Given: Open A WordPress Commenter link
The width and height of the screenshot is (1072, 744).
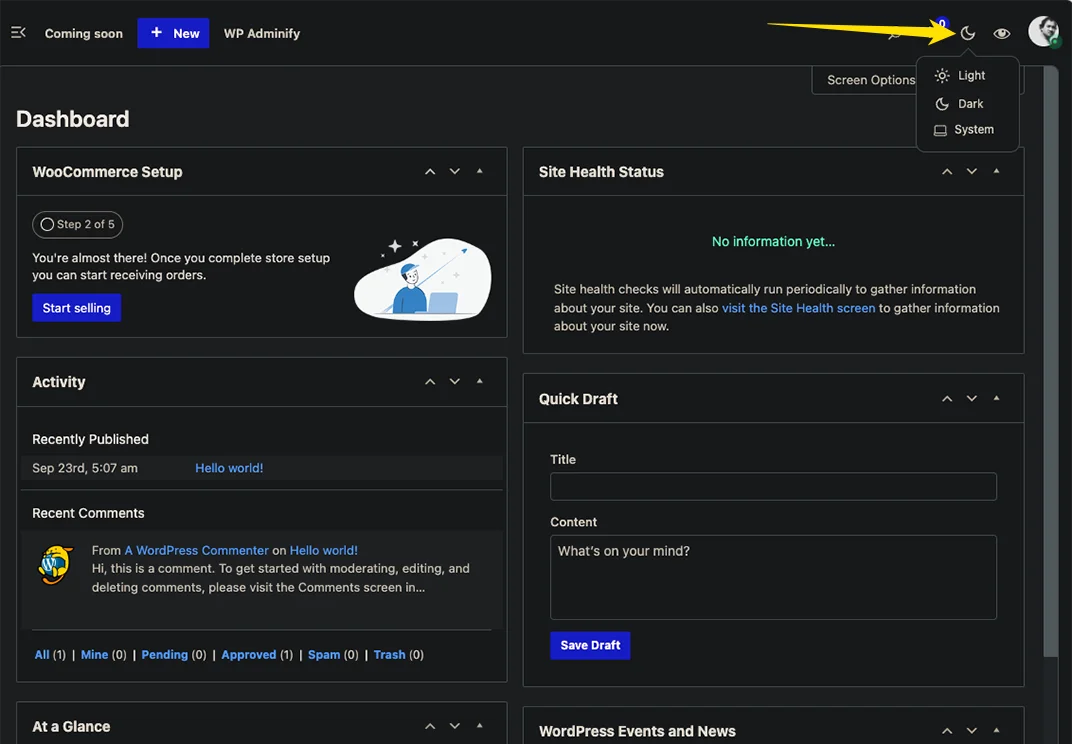Looking at the screenshot, I should 196,550.
